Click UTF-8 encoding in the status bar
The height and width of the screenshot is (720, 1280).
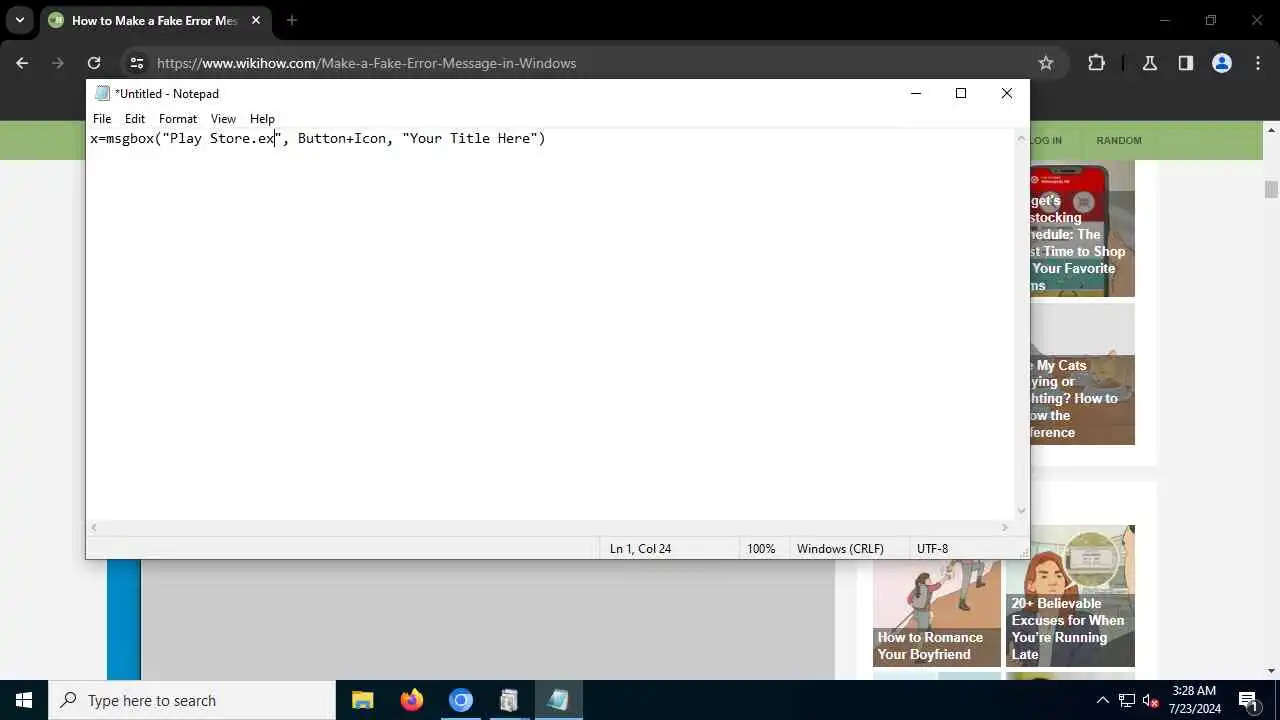[x=932, y=548]
